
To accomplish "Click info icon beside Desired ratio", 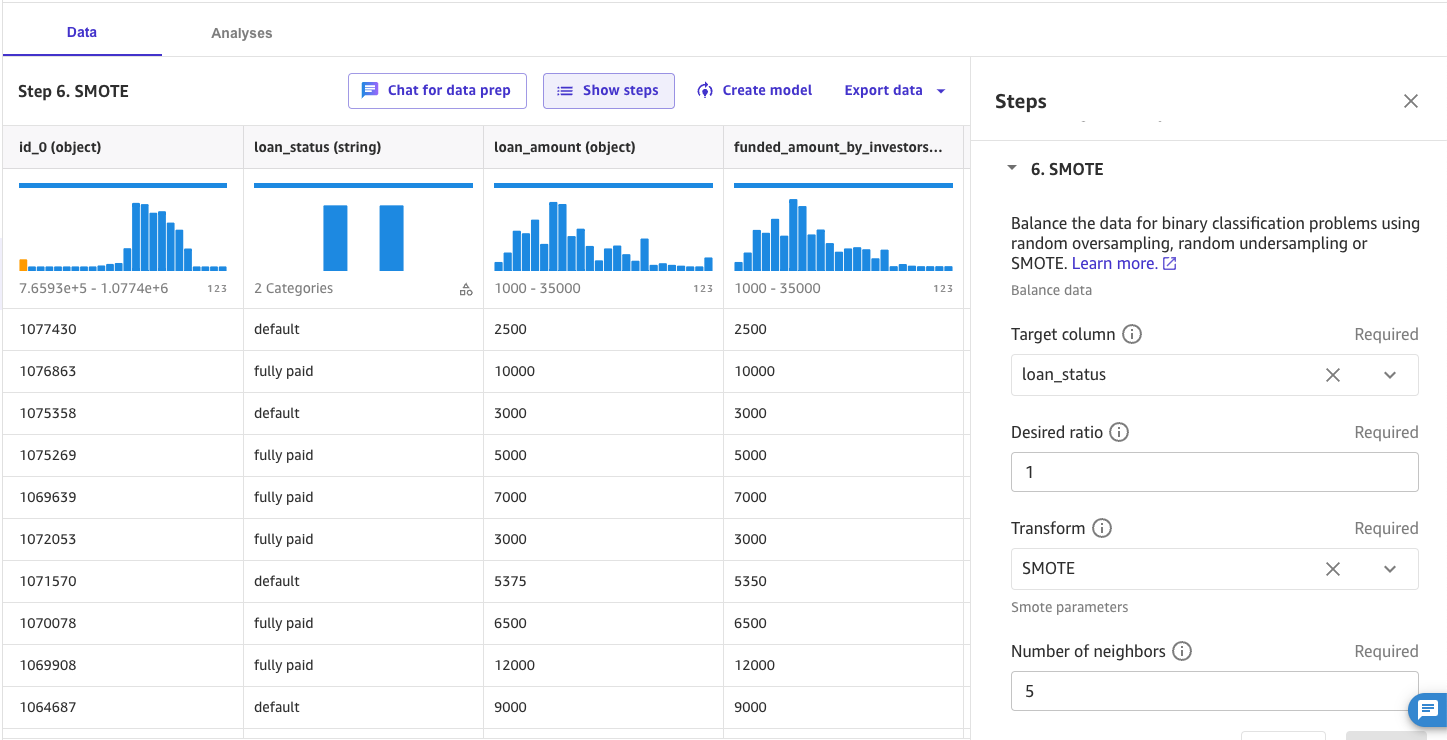I will pos(1119,433).
